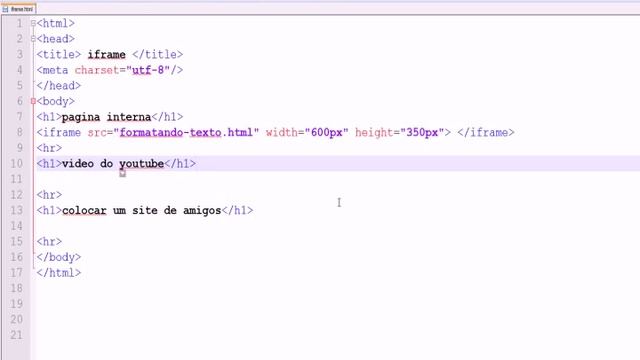Collapse the <body> fold marker on line 6
Screen dimensions: 640x360
point(33,101)
